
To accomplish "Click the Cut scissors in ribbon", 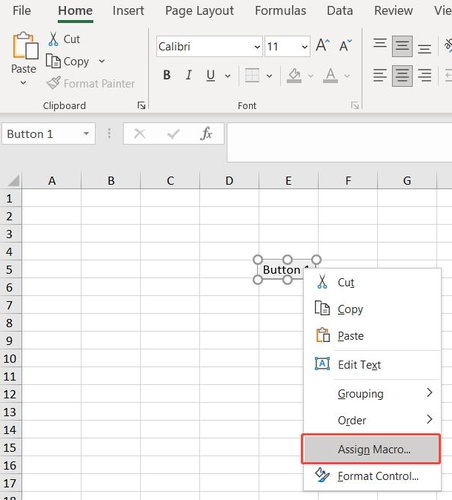I will tap(53, 39).
